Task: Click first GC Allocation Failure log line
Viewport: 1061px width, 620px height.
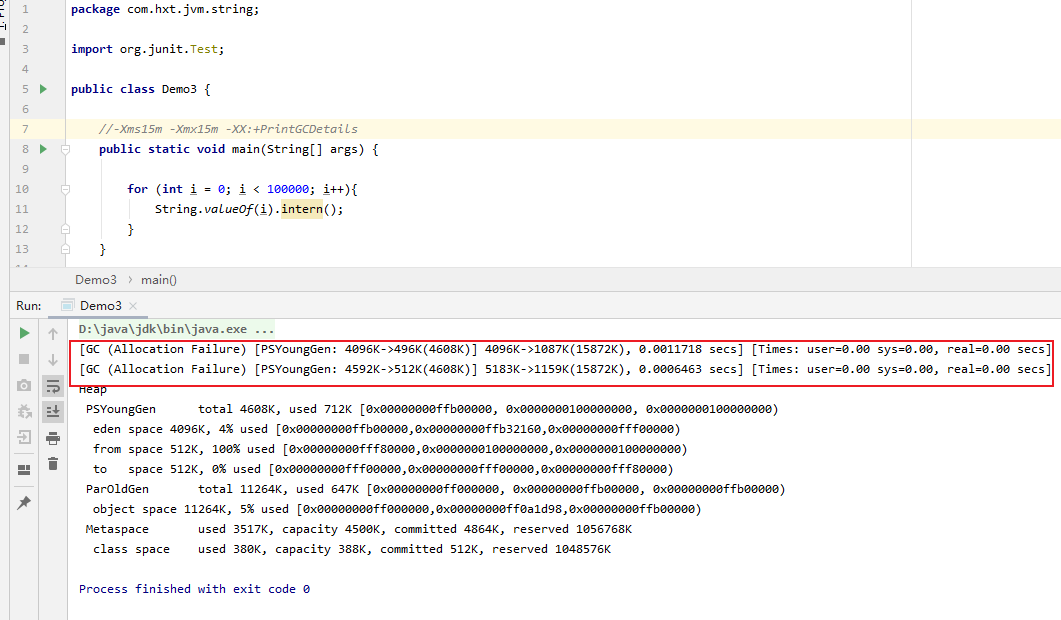Action: click(565, 349)
